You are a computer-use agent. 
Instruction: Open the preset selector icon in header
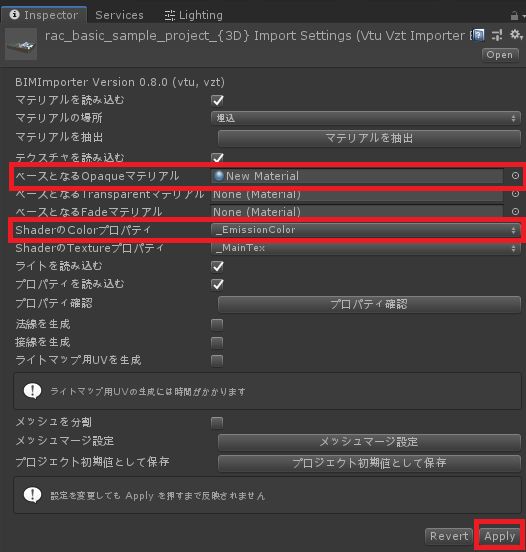(x=497, y=35)
